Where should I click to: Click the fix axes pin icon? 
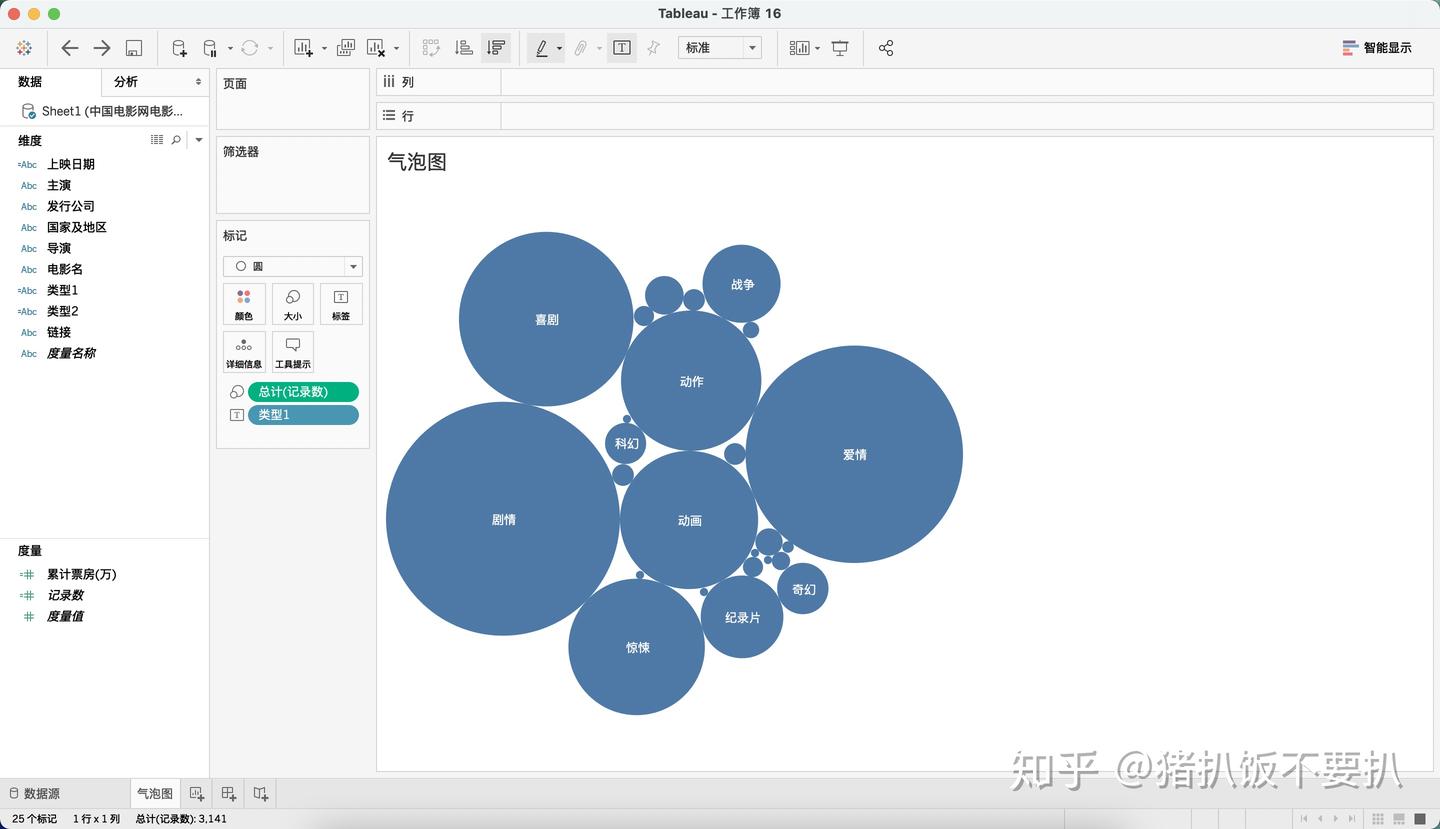[x=654, y=48]
